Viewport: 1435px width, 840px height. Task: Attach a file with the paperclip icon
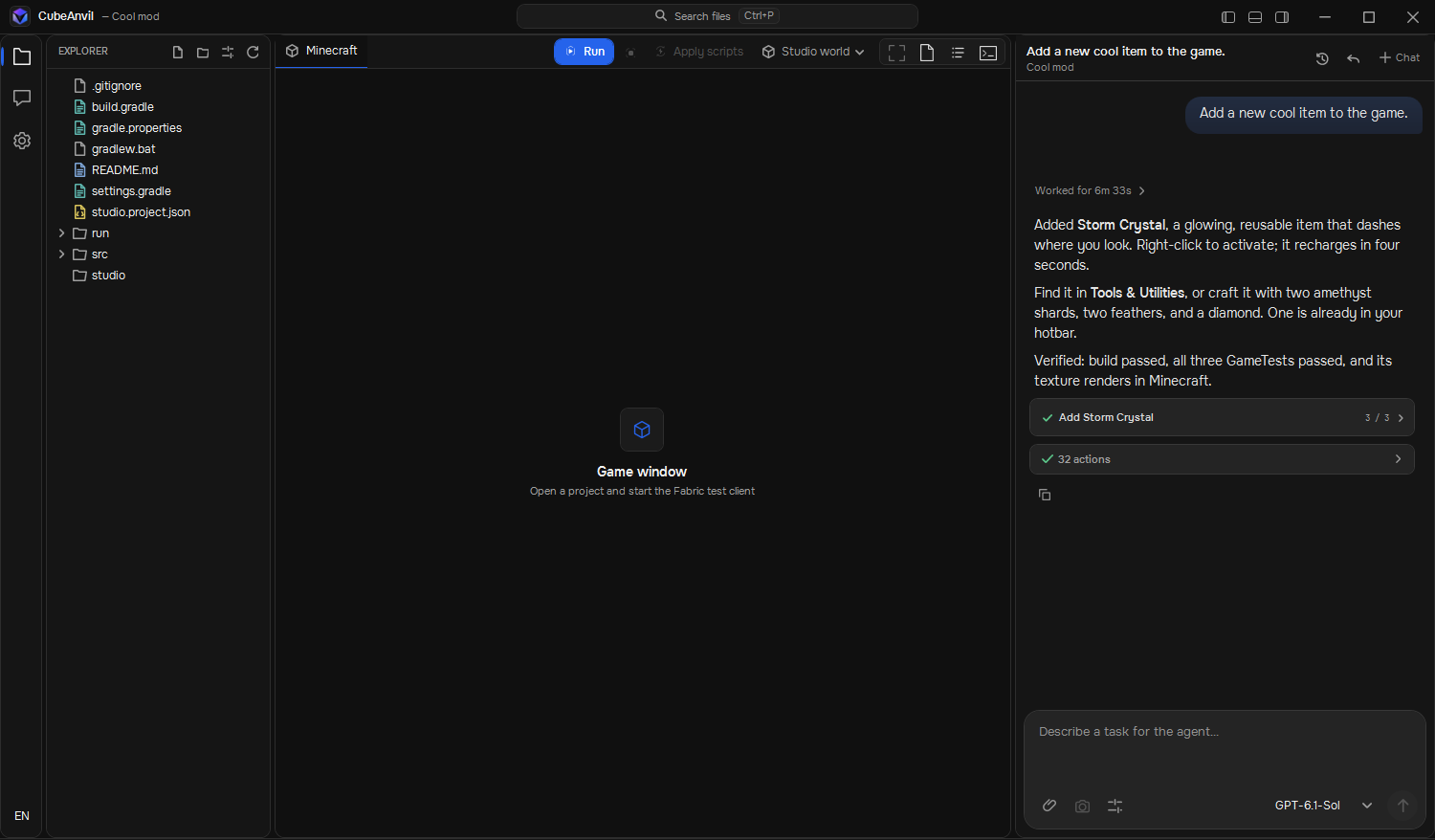[x=1049, y=806]
